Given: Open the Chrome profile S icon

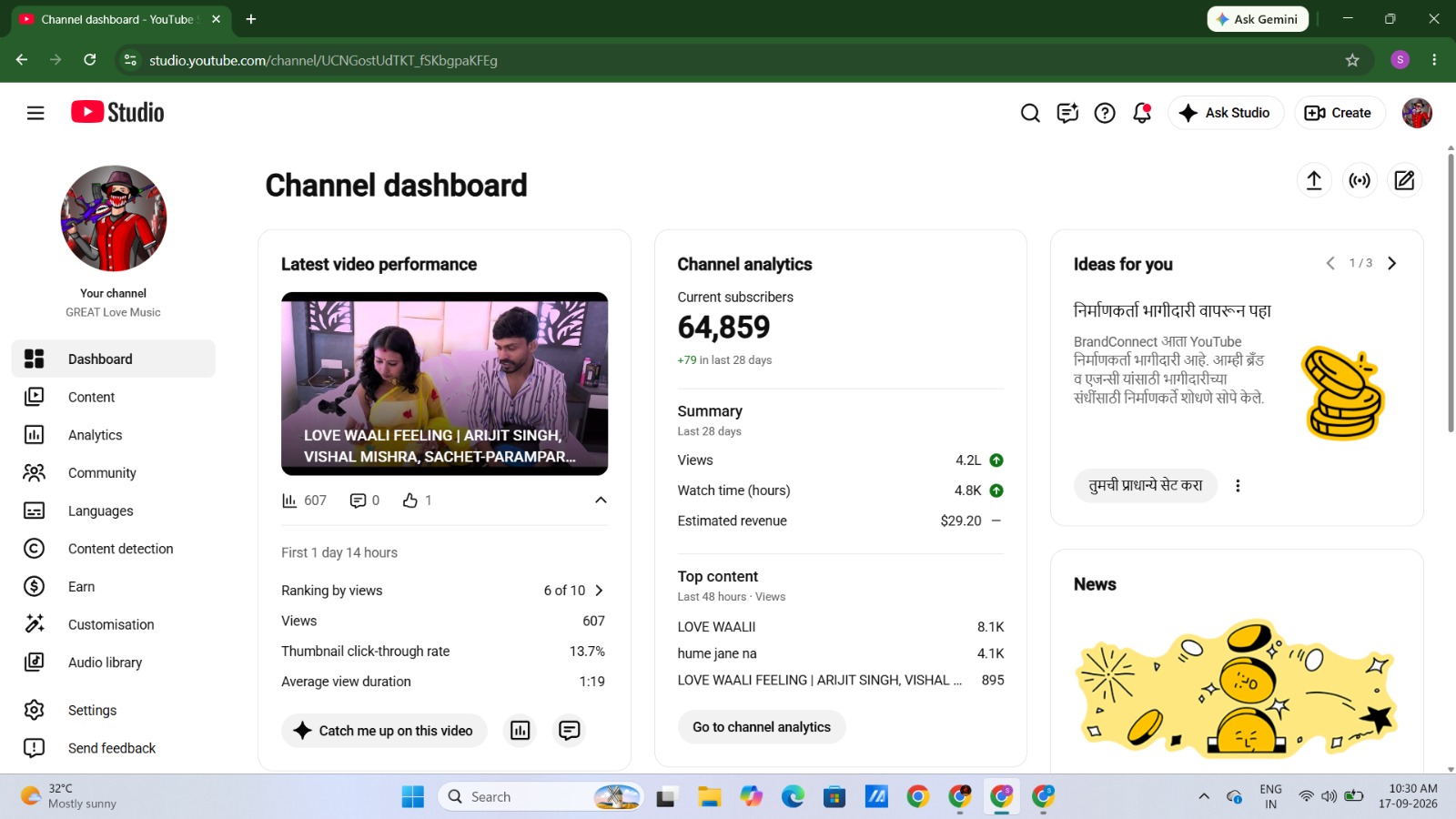Looking at the screenshot, I should [x=1400, y=60].
